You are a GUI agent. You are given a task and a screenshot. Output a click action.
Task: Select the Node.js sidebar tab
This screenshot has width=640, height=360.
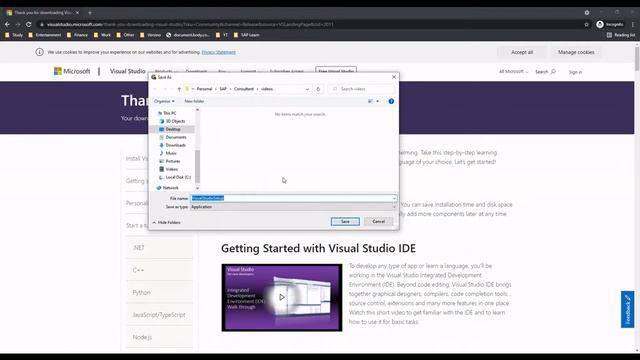(159, 337)
